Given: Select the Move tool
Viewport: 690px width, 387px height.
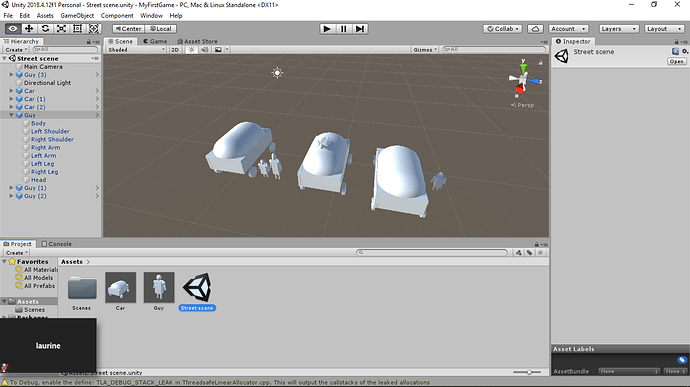Looking at the screenshot, I should [29, 29].
